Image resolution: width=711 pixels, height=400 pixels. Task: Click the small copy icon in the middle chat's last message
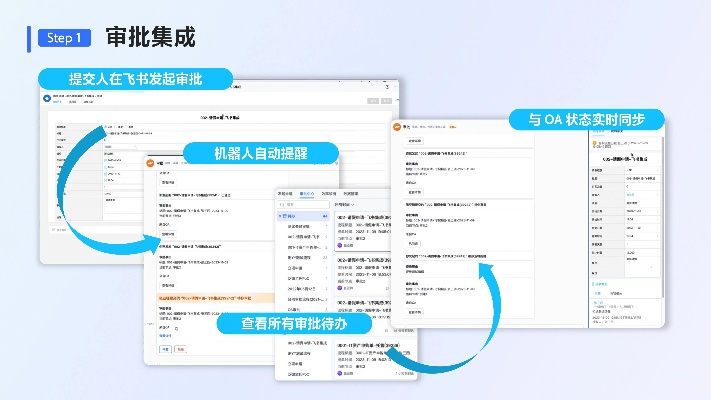(176, 328)
